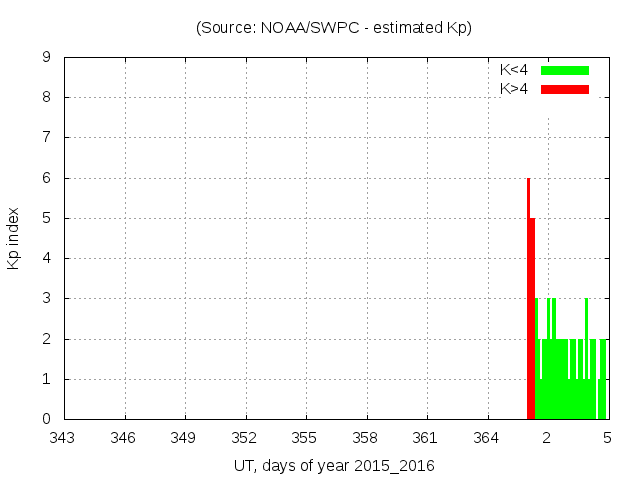Select day 364 tick on the x-axis
Image resolution: width=640 pixels, height=480 pixels.
tap(487, 438)
